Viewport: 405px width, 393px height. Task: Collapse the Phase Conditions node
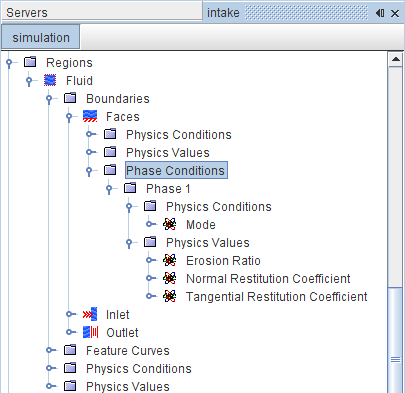coord(89,171)
